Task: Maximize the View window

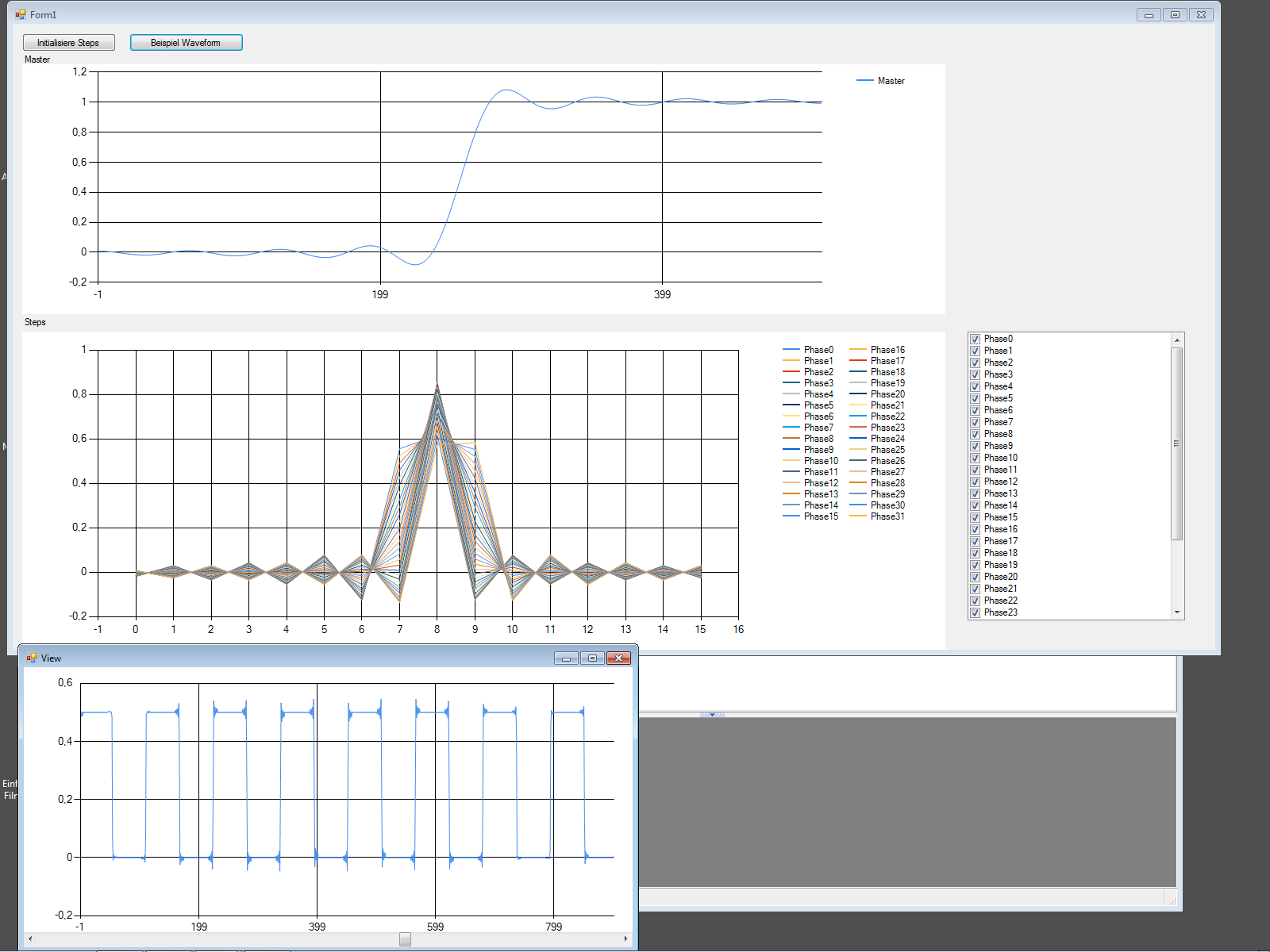Action: coord(592,658)
